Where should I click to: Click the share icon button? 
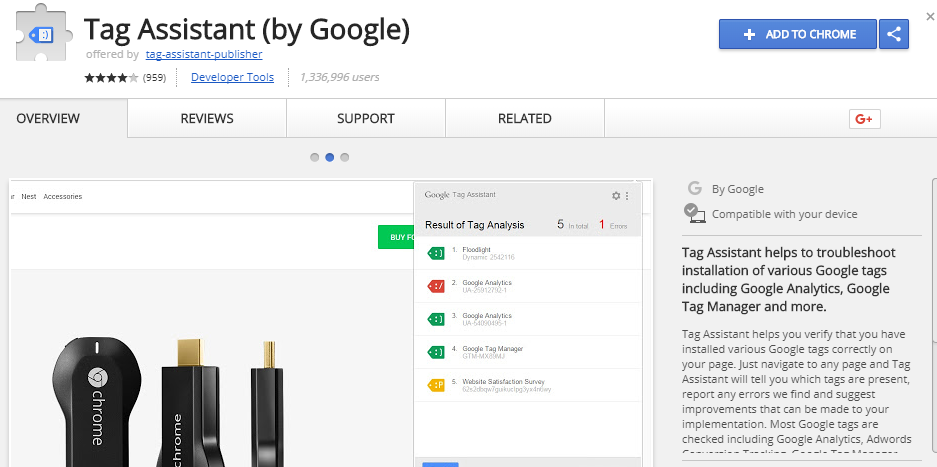[894, 34]
